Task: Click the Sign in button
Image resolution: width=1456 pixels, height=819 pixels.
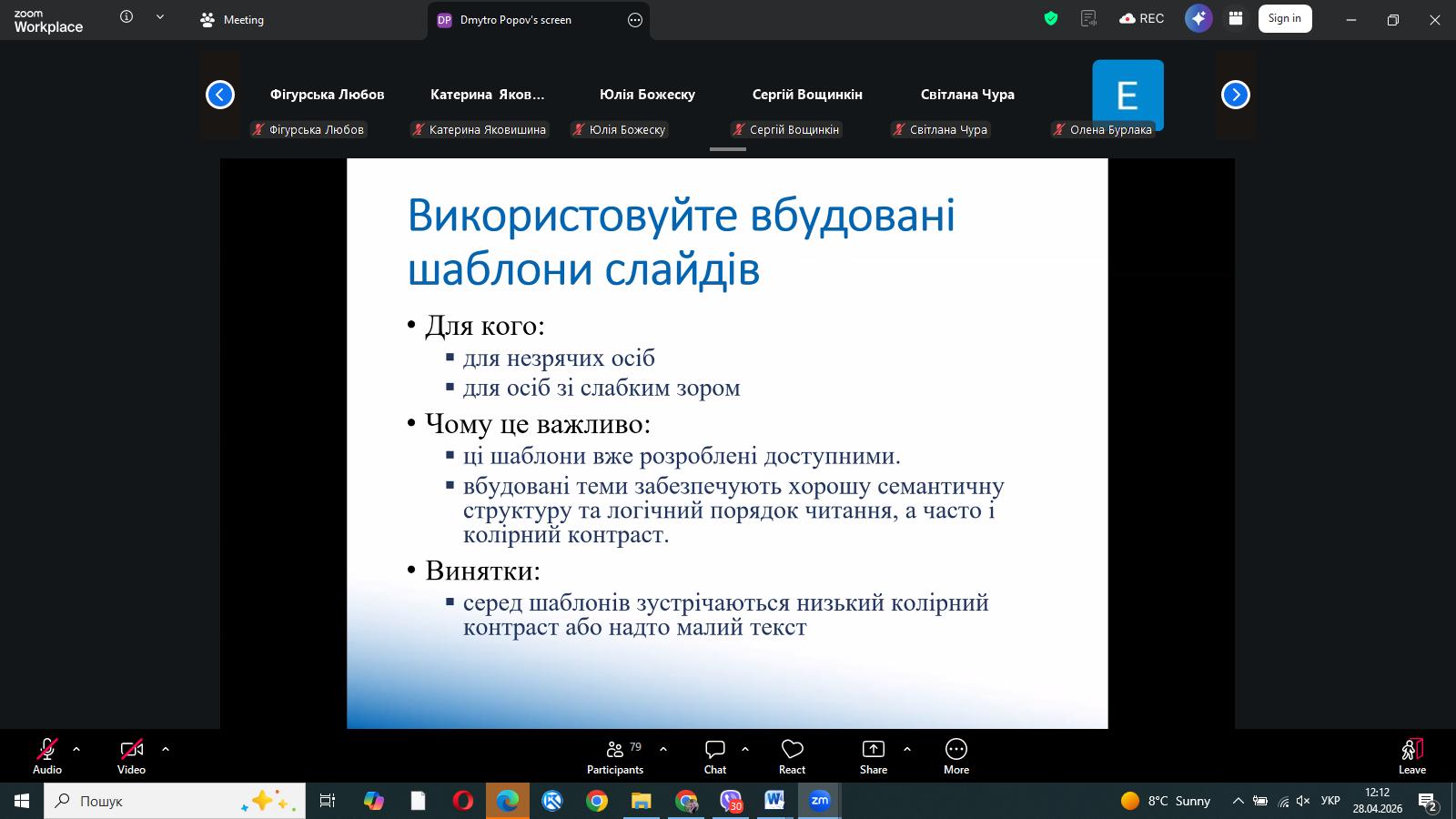Action: 1285,18
